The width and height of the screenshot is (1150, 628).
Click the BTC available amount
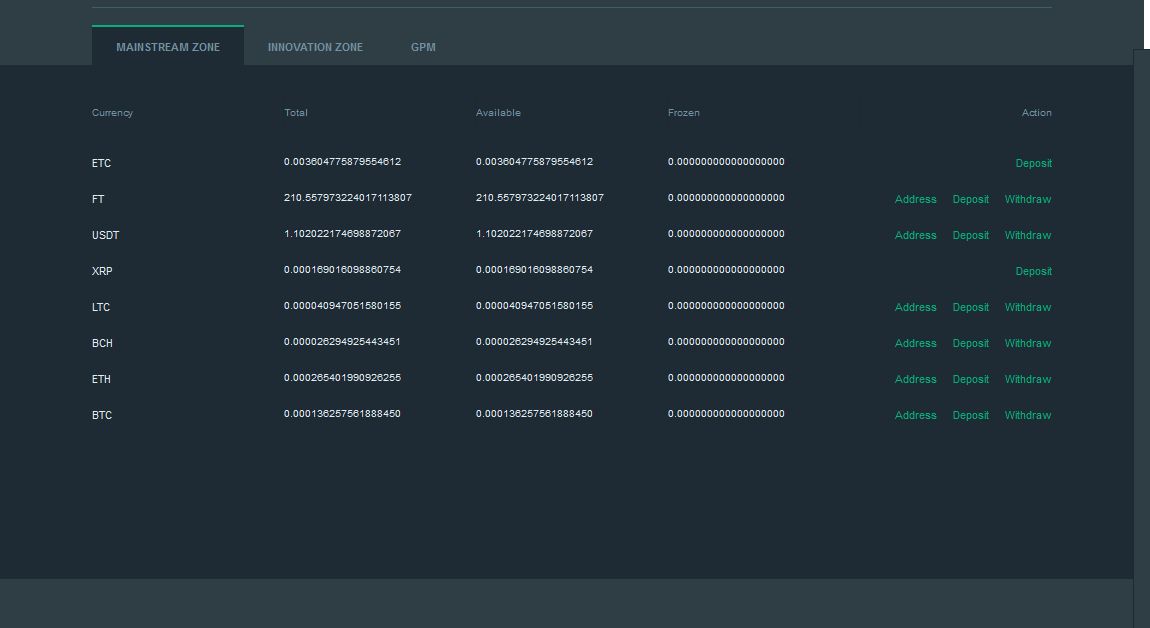(535, 413)
